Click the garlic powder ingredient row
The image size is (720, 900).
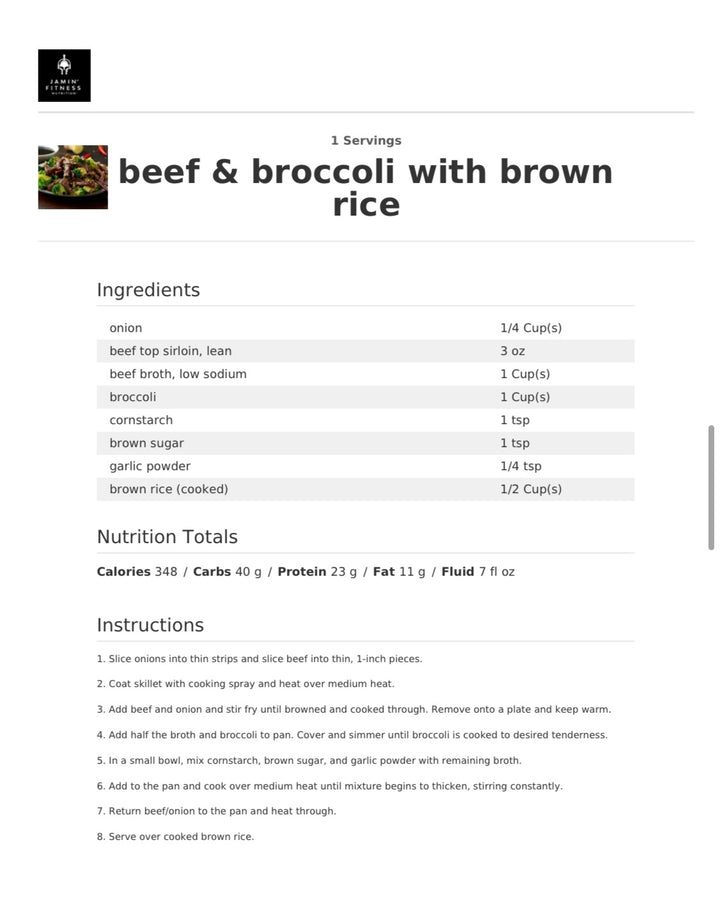pos(365,466)
